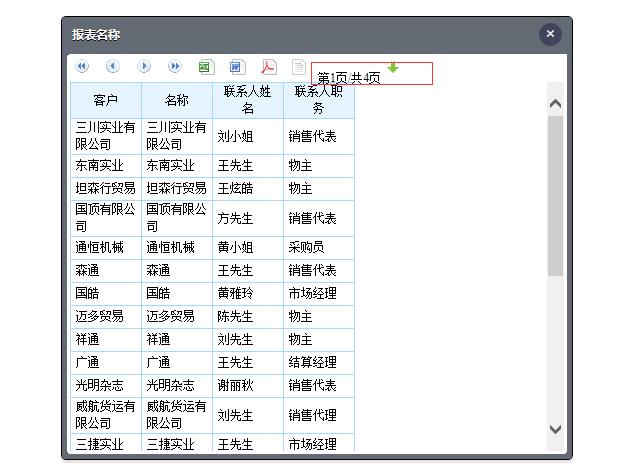Go to the previous report page
643x470 pixels.
pos(113,67)
